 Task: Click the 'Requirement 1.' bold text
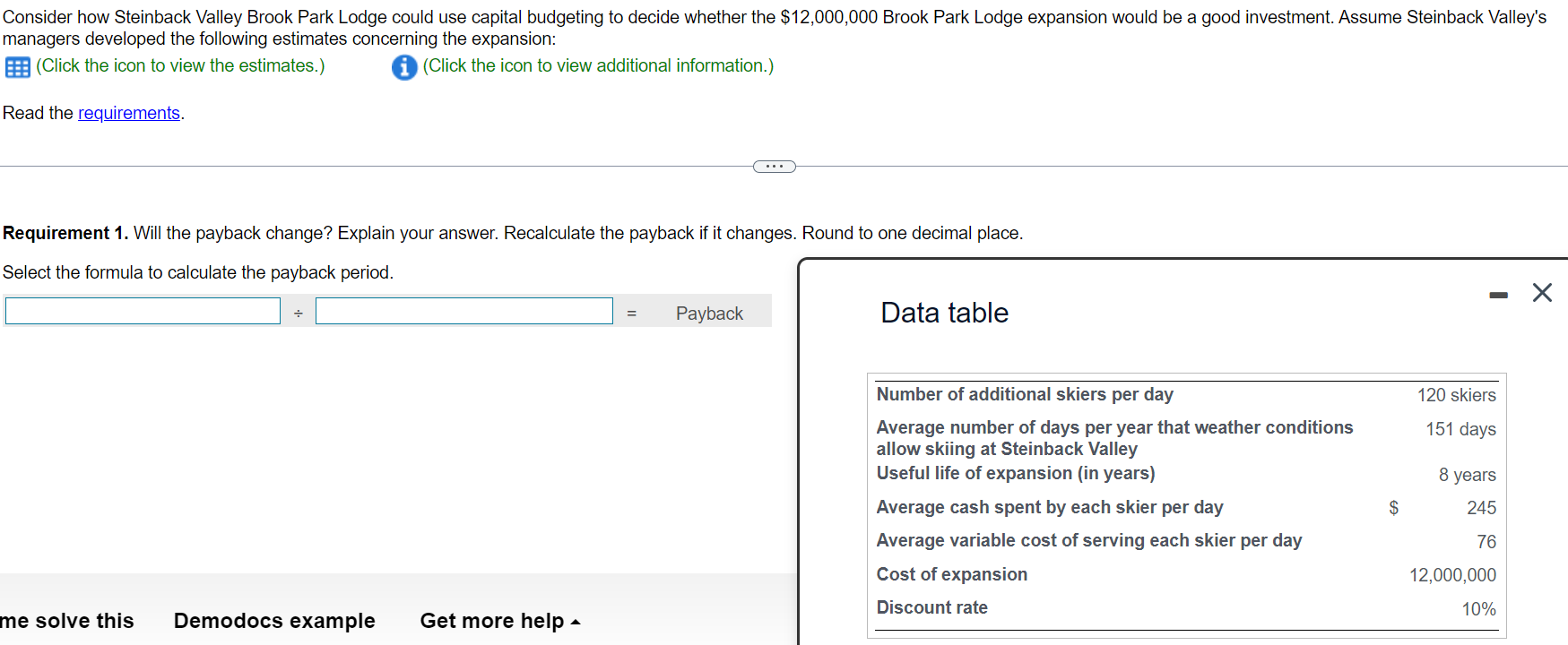(65, 233)
